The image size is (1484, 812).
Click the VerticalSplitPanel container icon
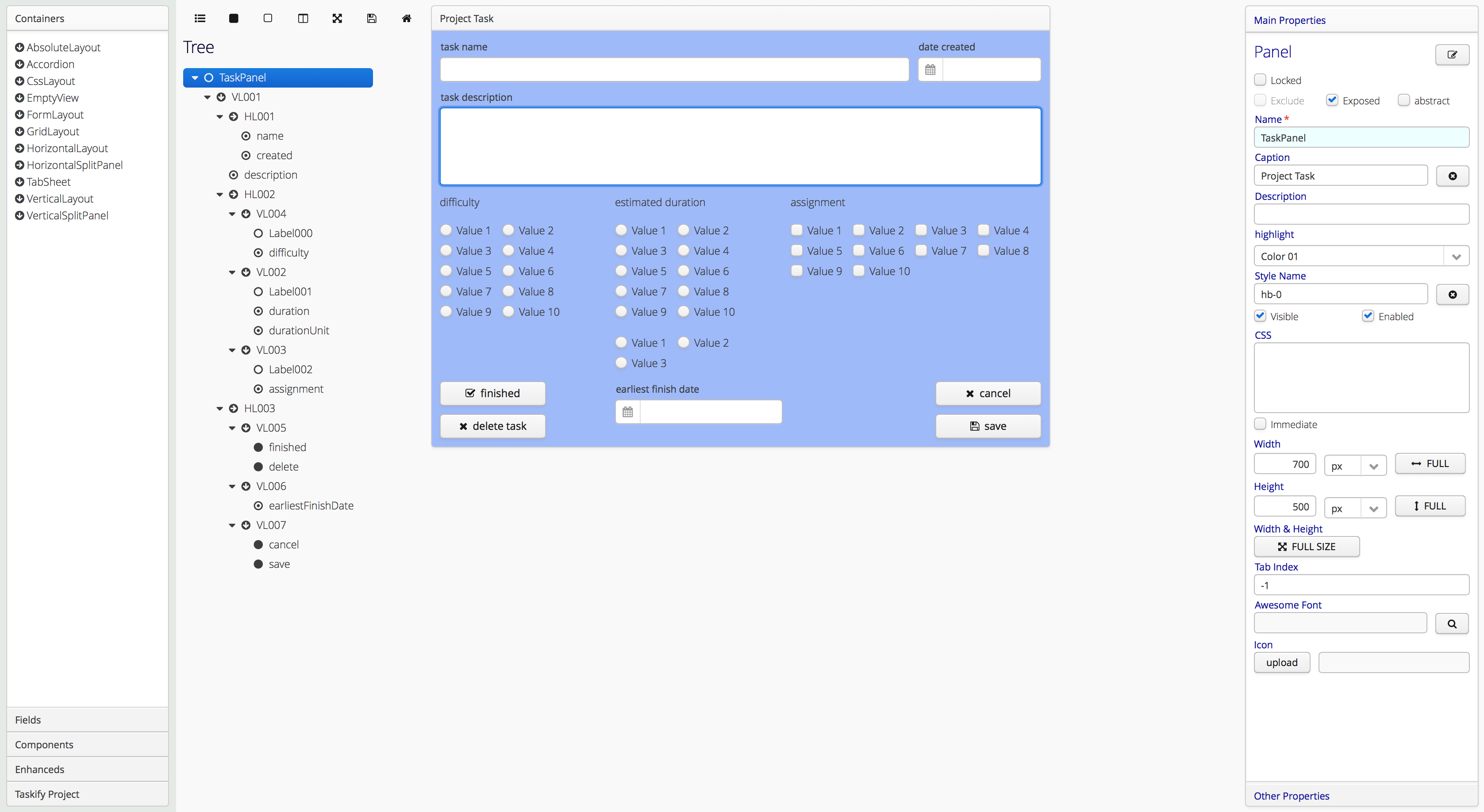(19, 215)
